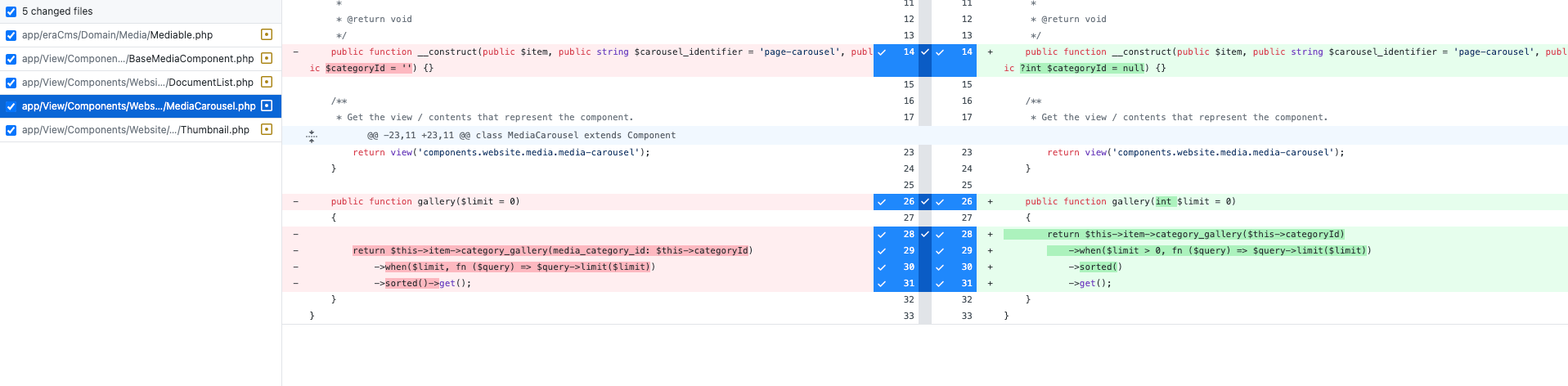Click removed '->sorted()->get();' line

pos(423,284)
